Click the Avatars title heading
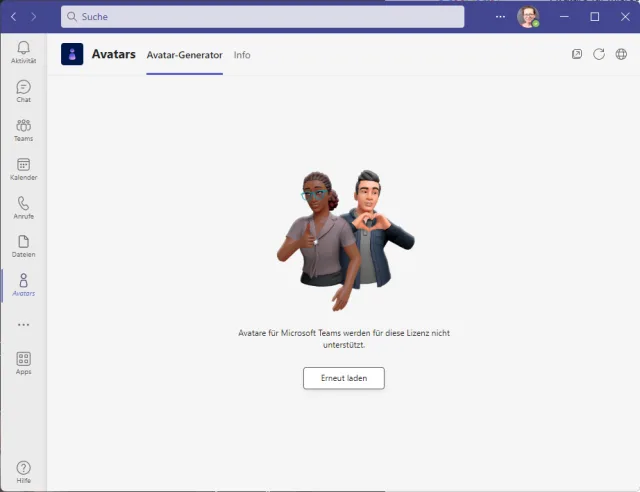The width and height of the screenshot is (640, 492). coord(113,54)
